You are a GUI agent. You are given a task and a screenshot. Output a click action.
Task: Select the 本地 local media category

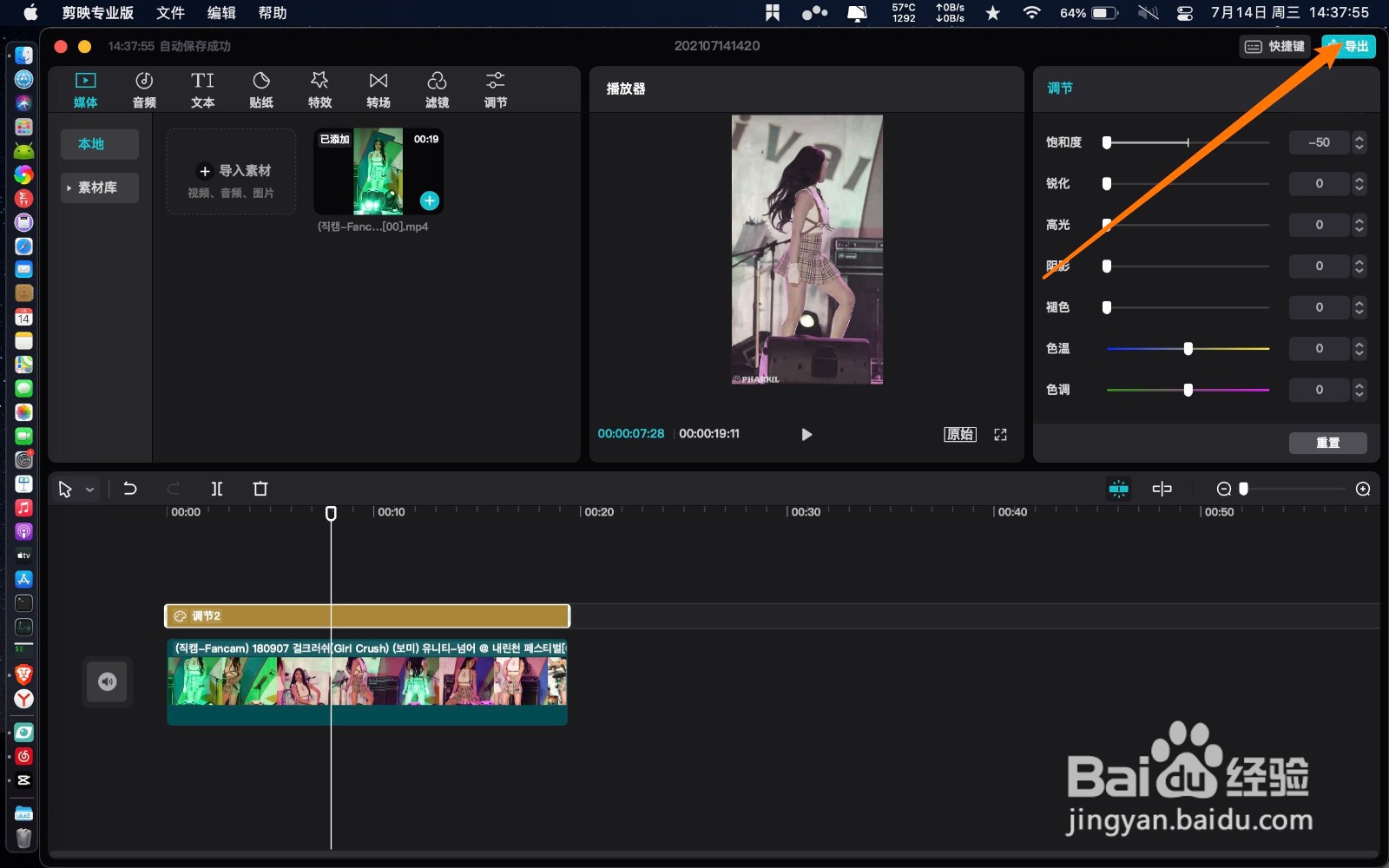click(100, 144)
